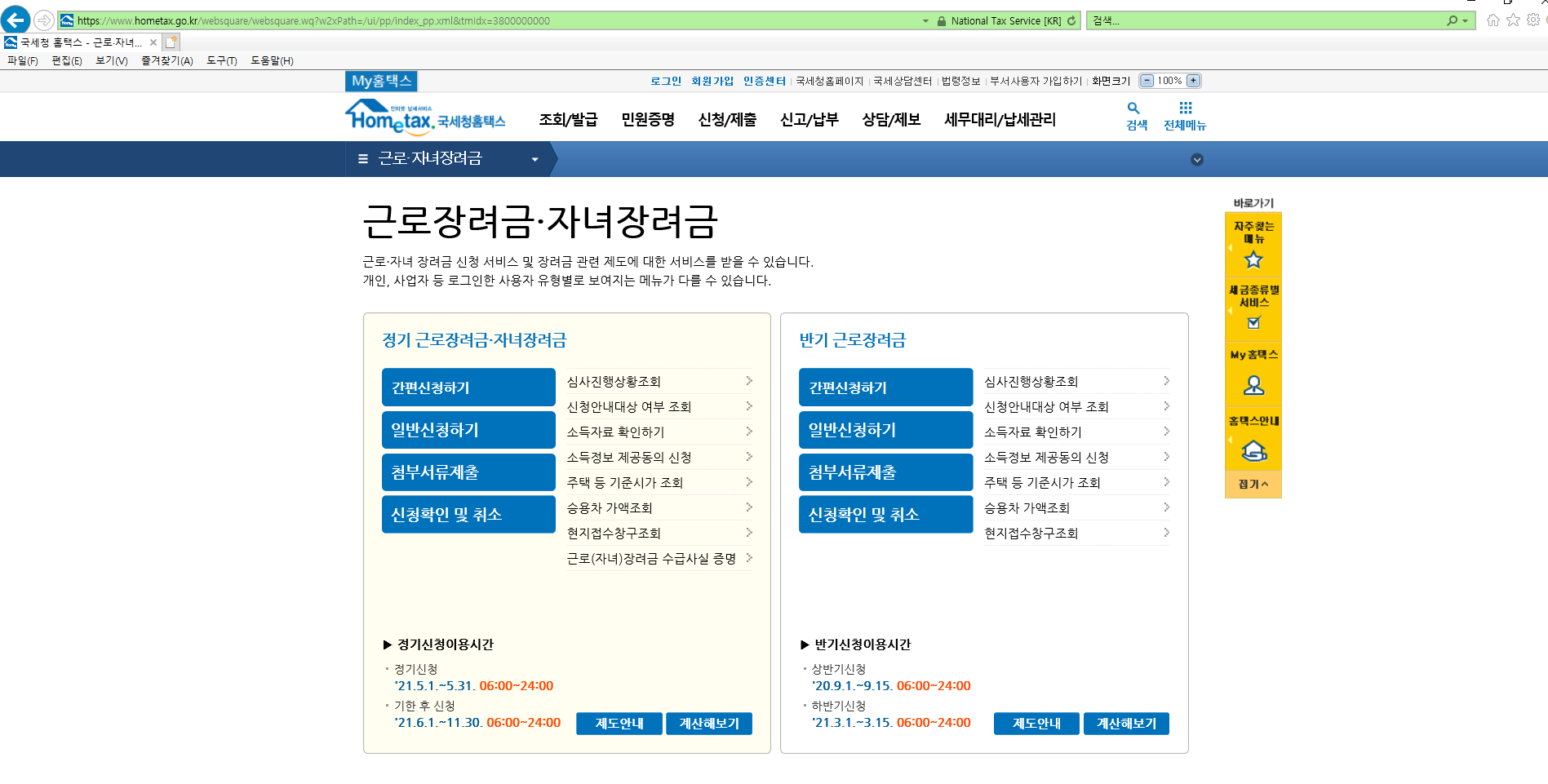Increase screen size with plus button

pyautogui.click(x=1193, y=81)
